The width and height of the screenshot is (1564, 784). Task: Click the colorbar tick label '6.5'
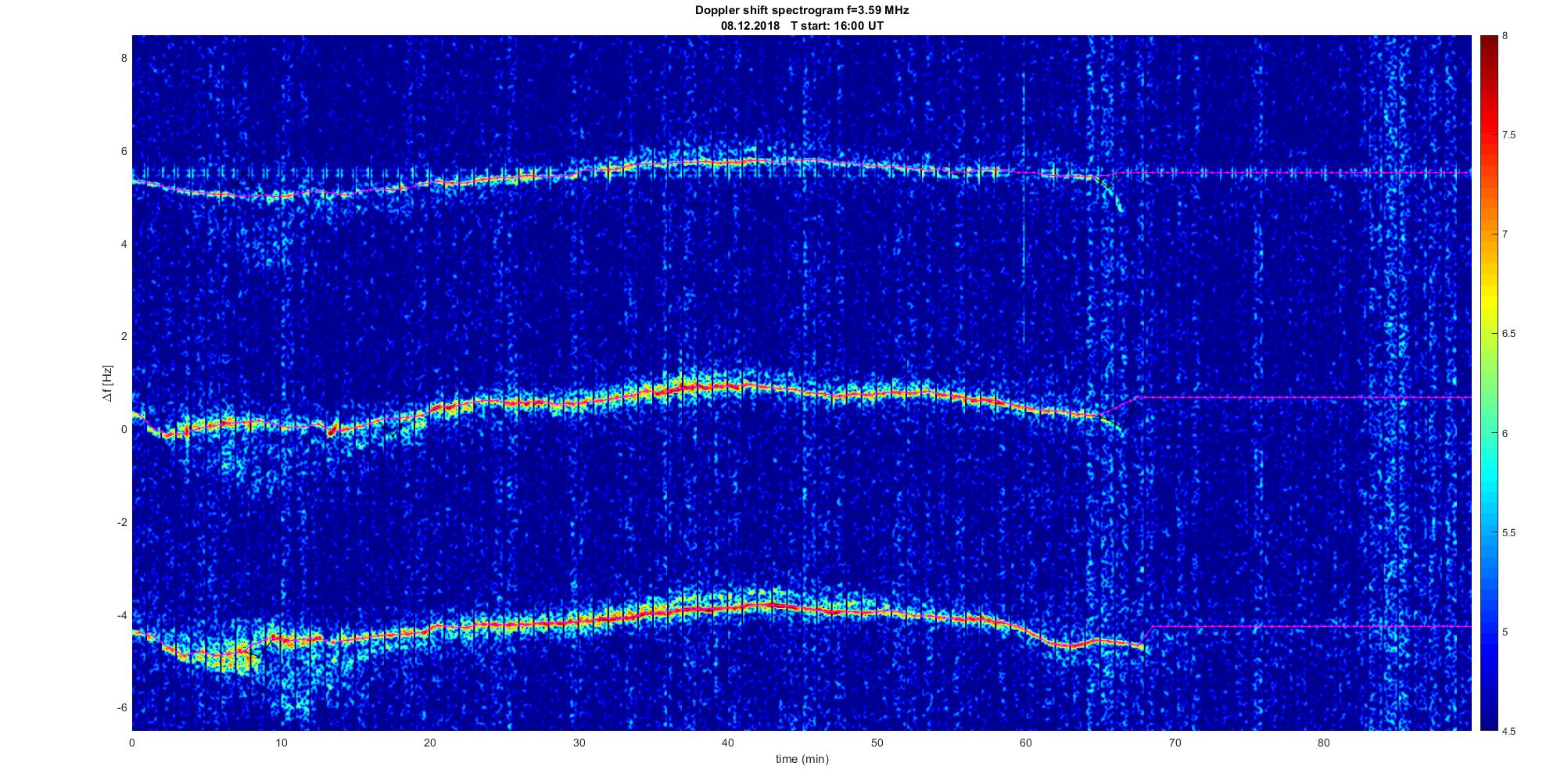(x=1508, y=334)
